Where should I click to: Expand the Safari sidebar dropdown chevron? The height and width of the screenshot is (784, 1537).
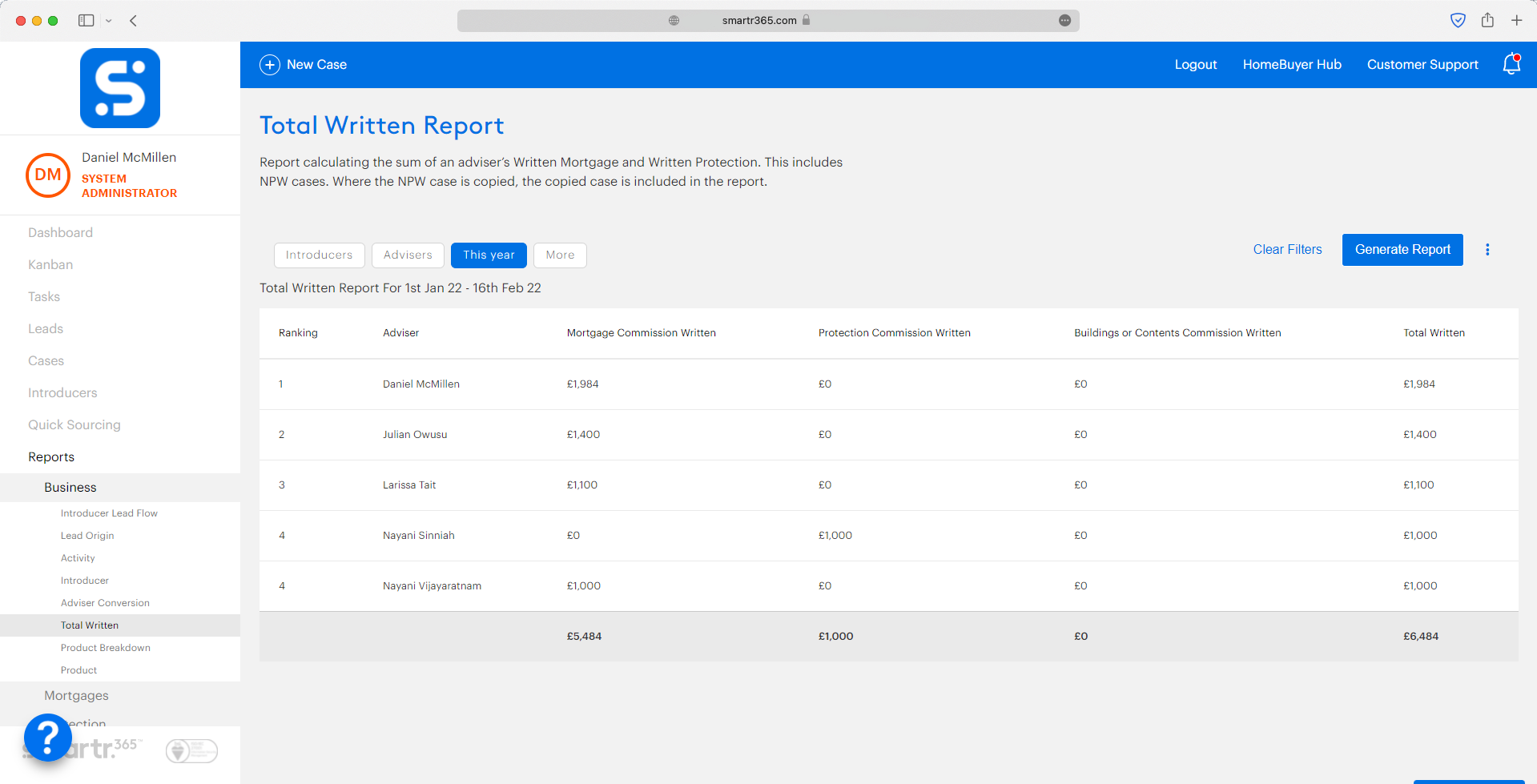(108, 21)
